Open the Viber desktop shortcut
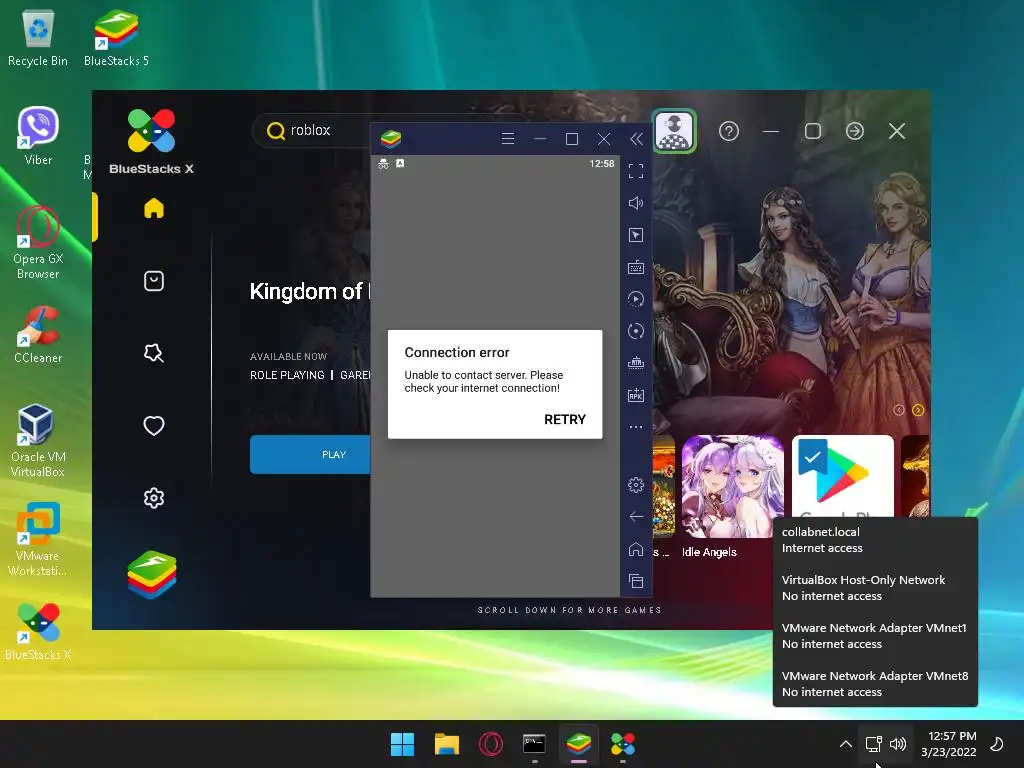This screenshot has height=768, width=1024. pyautogui.click(x=38, y=136)
